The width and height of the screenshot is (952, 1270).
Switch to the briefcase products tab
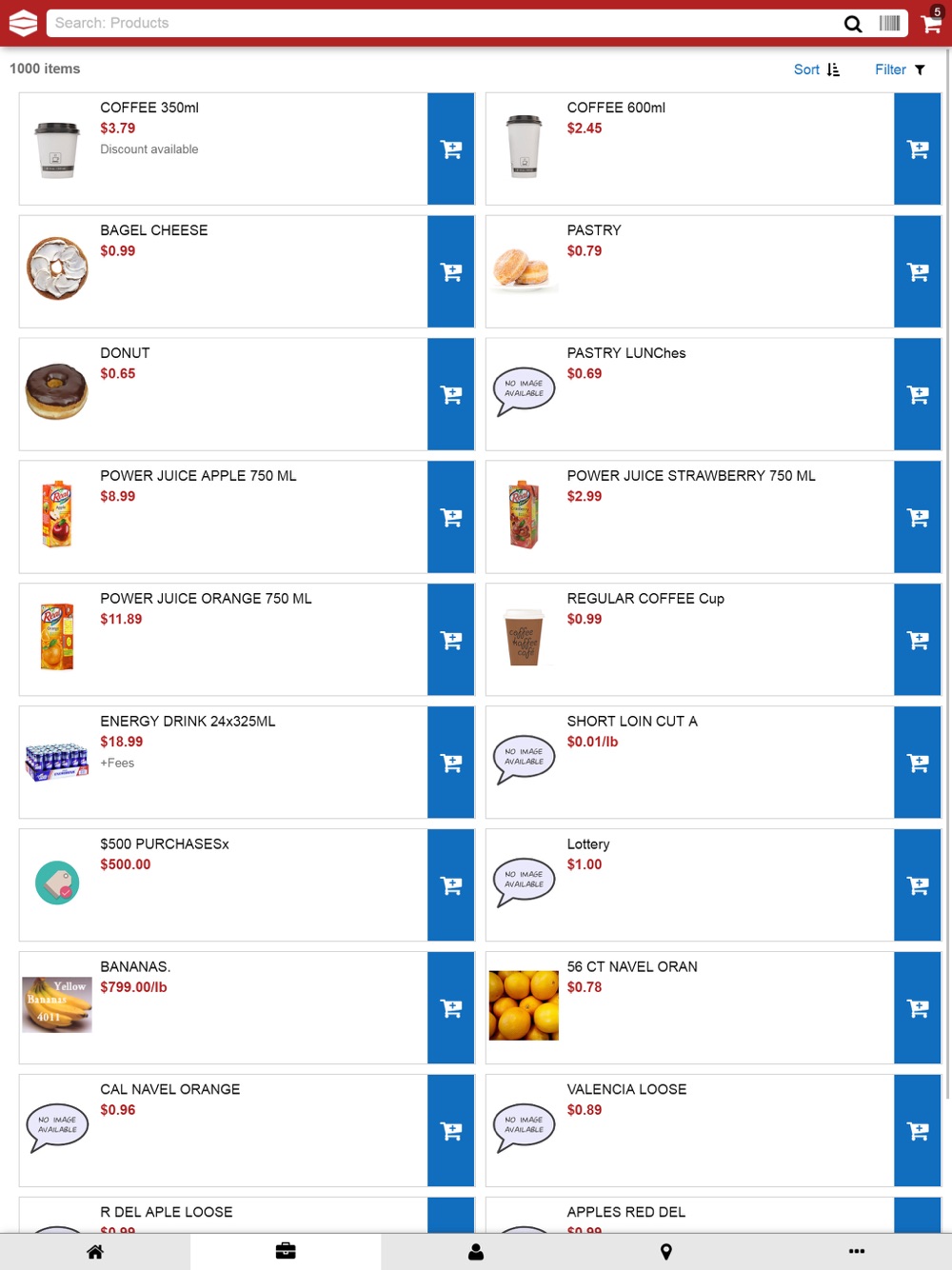pyautogui.click(x=286, y=1251)
